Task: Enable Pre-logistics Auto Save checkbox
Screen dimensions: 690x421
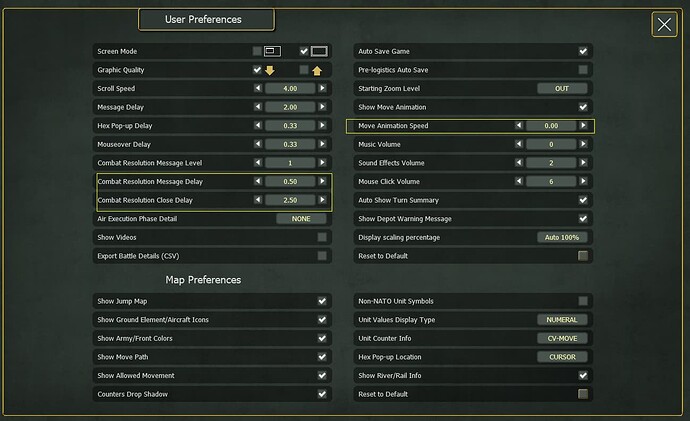Action: [583, 70]
